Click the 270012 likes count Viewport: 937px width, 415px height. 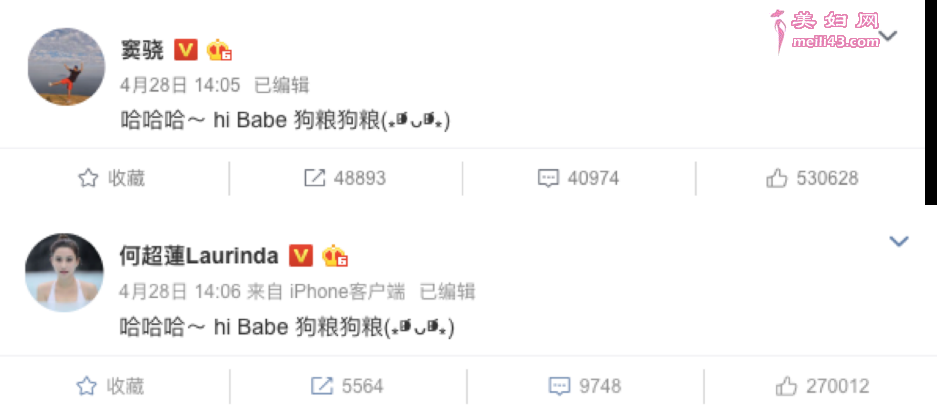837,386
